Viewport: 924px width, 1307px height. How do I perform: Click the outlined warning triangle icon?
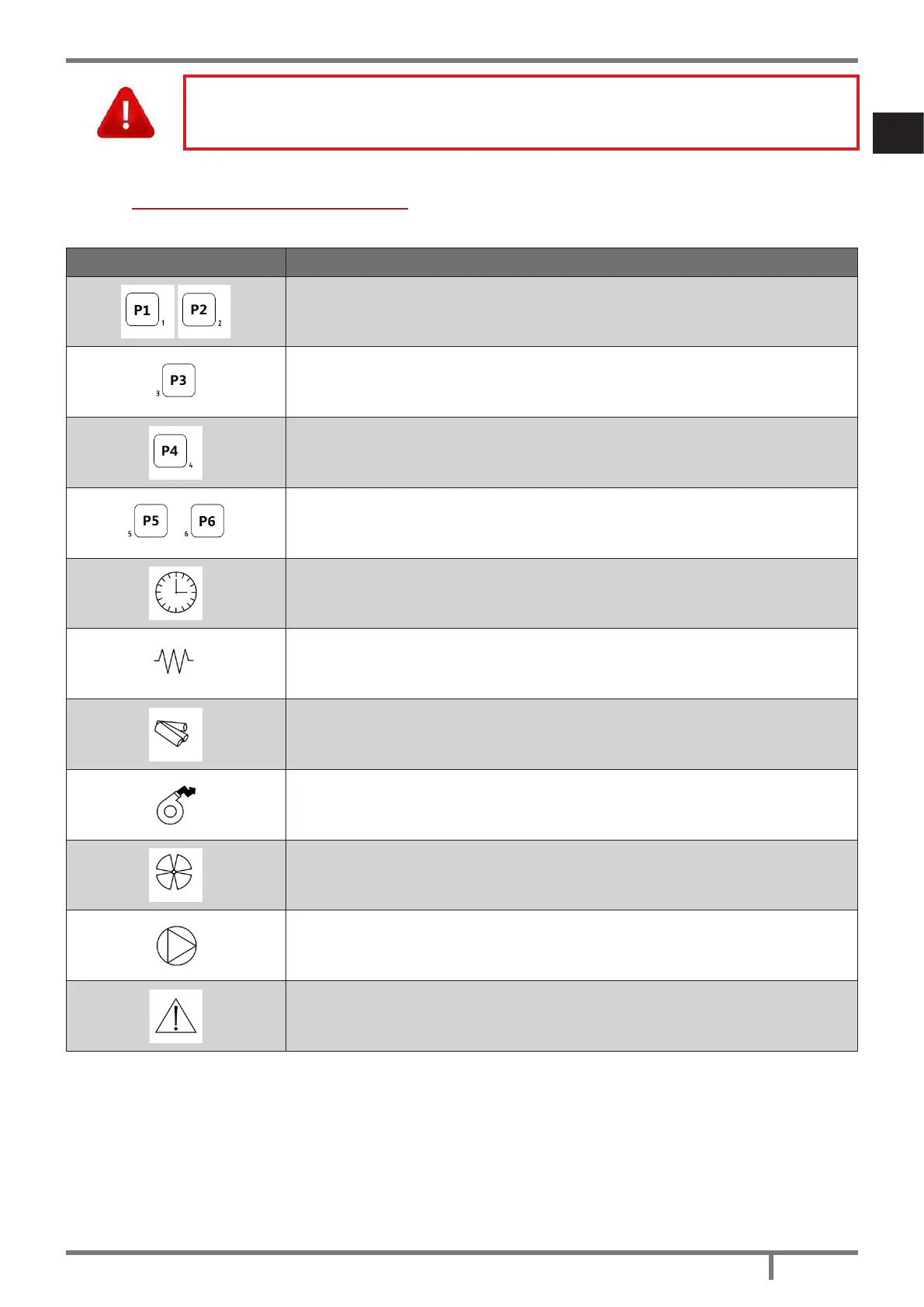[176, 1016]
